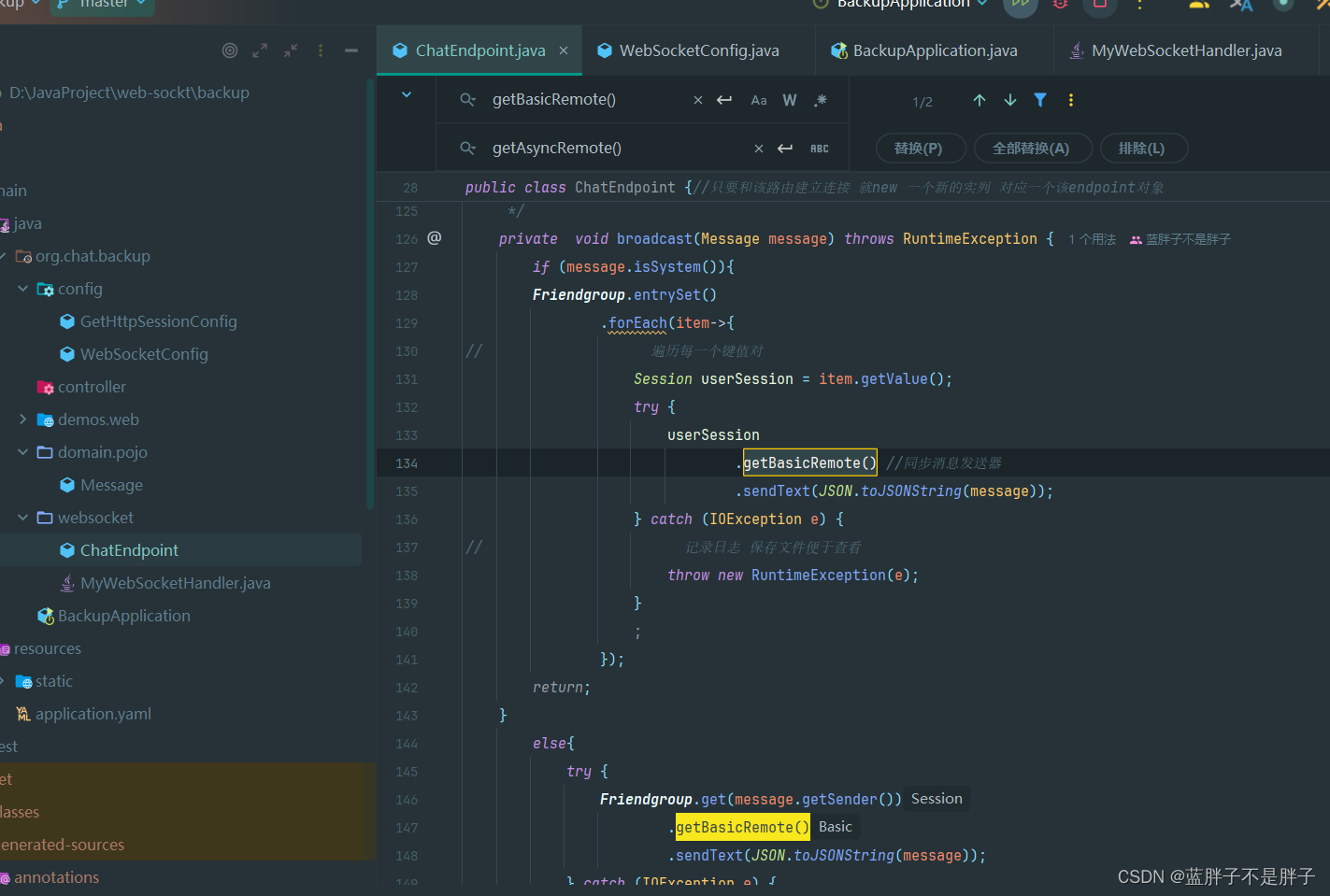Click the Collapse All icon in project panel
The height and width of the screenshot is (896, 1330).
[291, 50]
